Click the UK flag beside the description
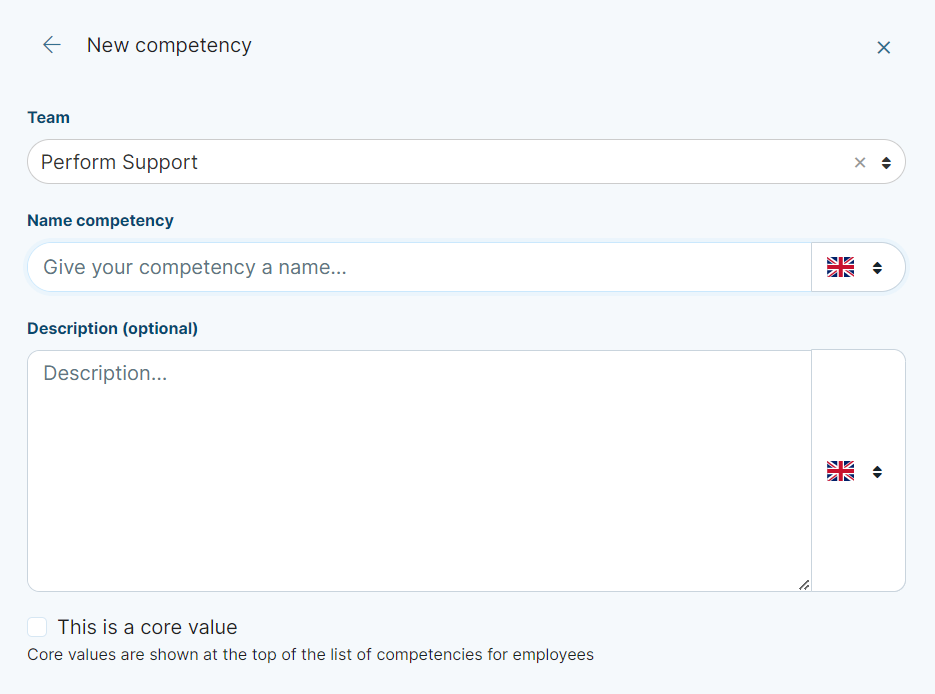 pyautogui.click(x=840, y=471)
